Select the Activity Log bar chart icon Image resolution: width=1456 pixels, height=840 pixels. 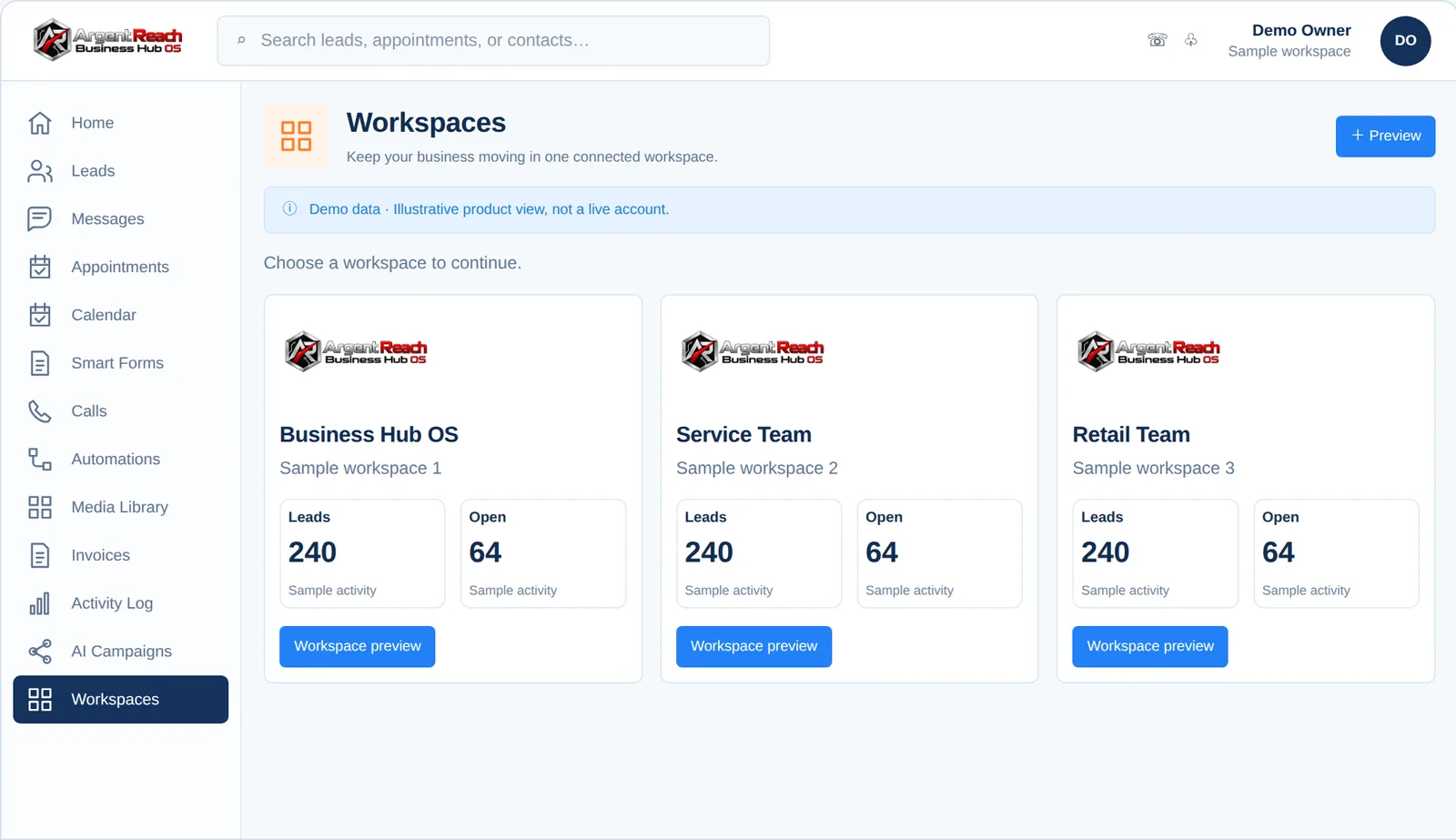40,603
